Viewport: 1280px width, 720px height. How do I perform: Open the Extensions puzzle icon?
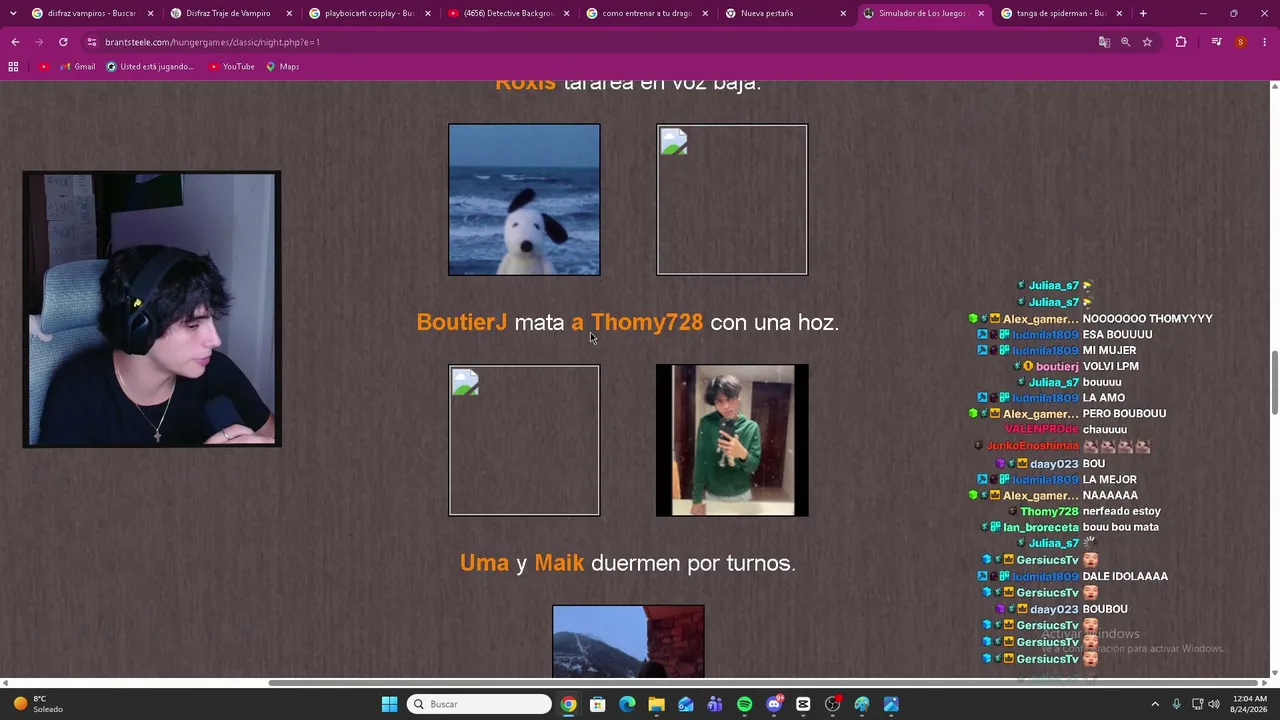click(x=1181, y=42)
